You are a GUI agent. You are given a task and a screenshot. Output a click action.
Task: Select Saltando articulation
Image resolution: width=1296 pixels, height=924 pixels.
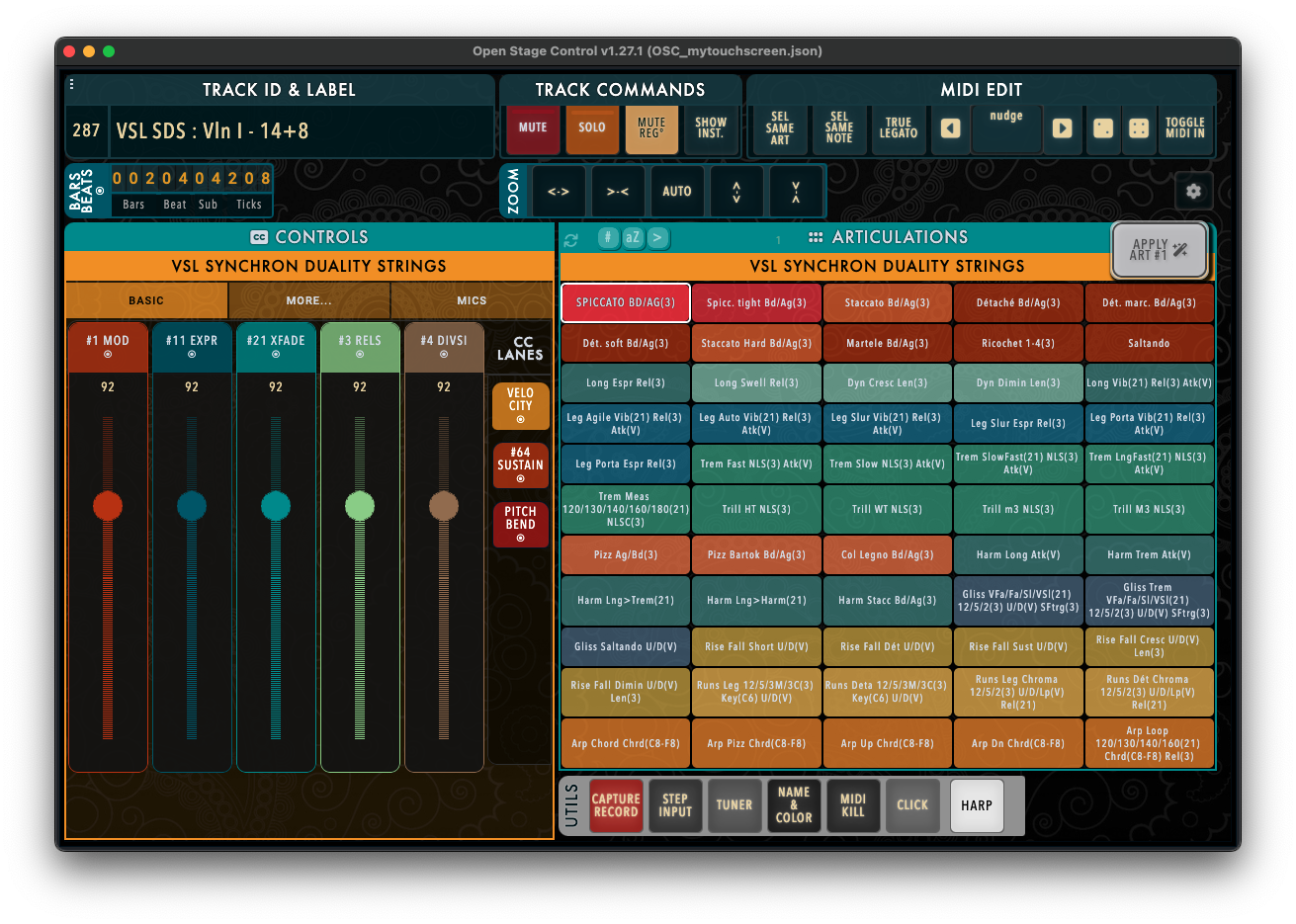(1149, 343)
